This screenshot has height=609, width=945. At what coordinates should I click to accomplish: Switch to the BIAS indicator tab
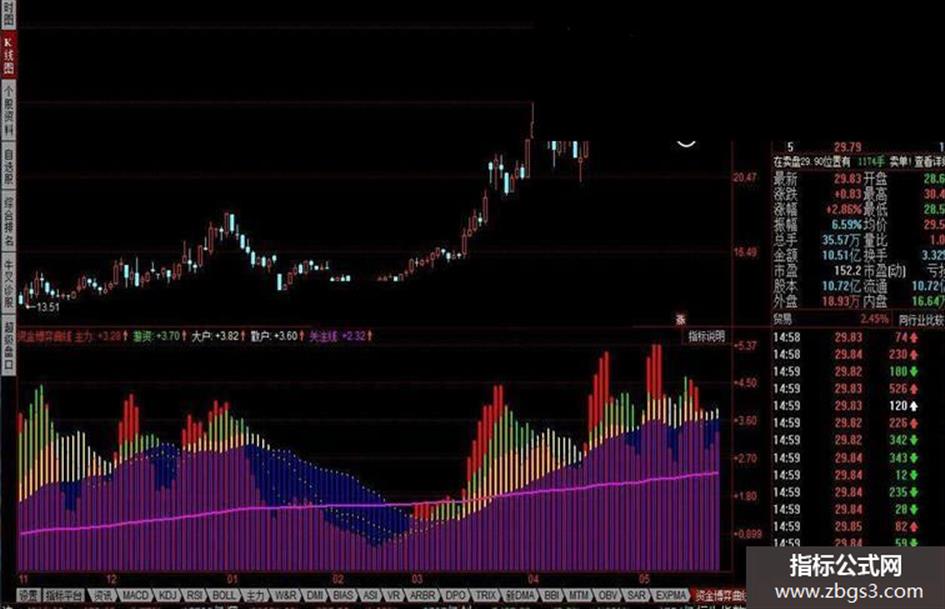tap(344, 596)
